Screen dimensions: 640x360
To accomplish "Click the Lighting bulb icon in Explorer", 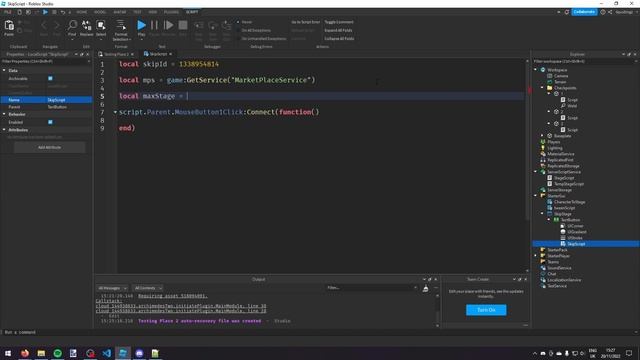I will [543, 148].
